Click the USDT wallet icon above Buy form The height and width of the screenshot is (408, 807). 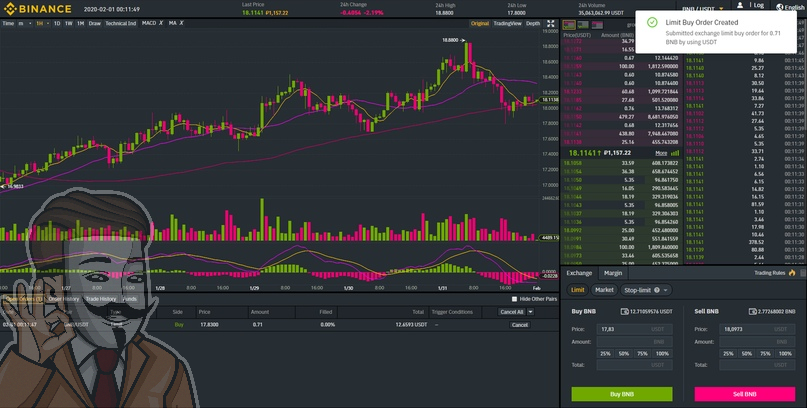624,311
